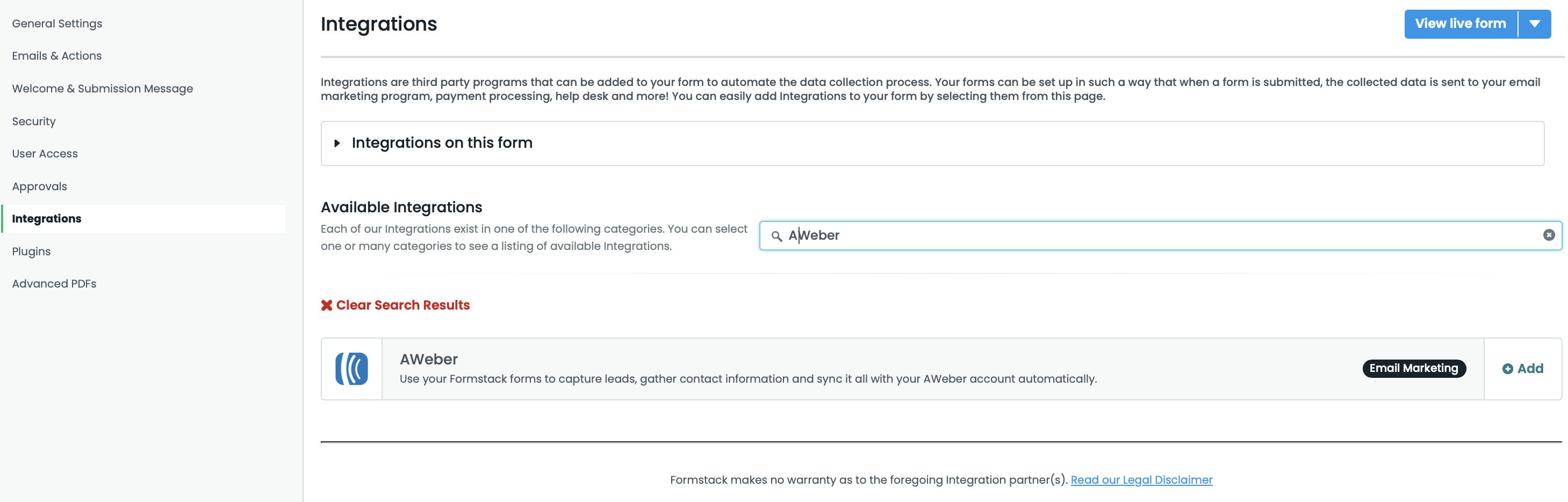1568x502 pixels.
Task: Open the View live form dropdown arrow
Action: click(1535, 24)
